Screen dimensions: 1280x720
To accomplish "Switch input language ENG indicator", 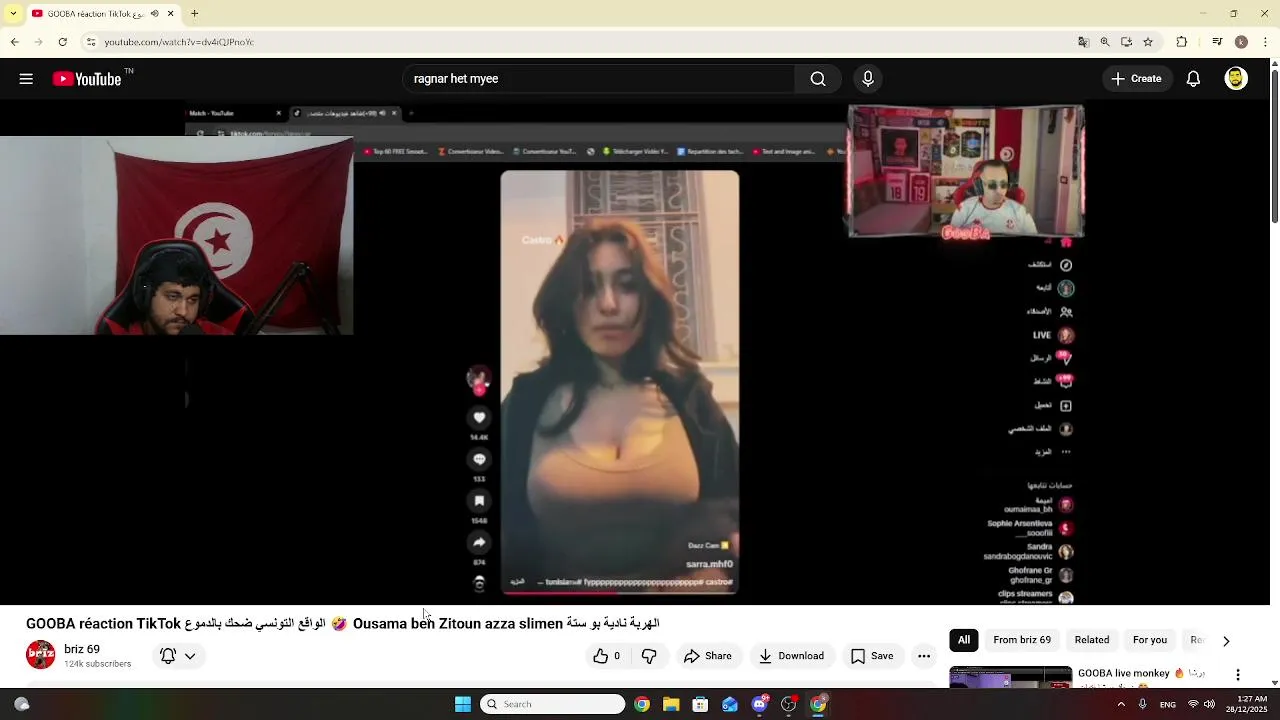I will click(1167, 704).
